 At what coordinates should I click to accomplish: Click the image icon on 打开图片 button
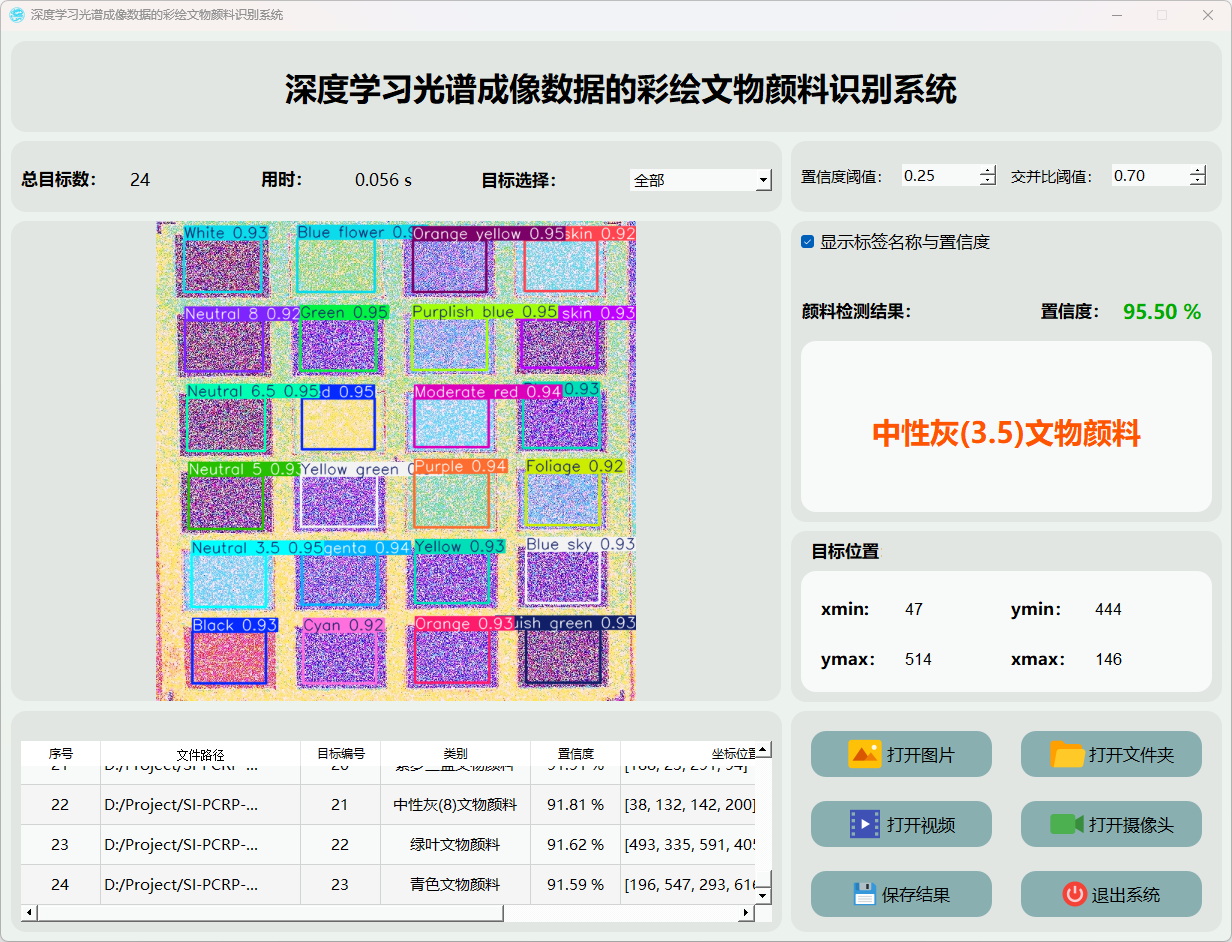pos(864,754)
